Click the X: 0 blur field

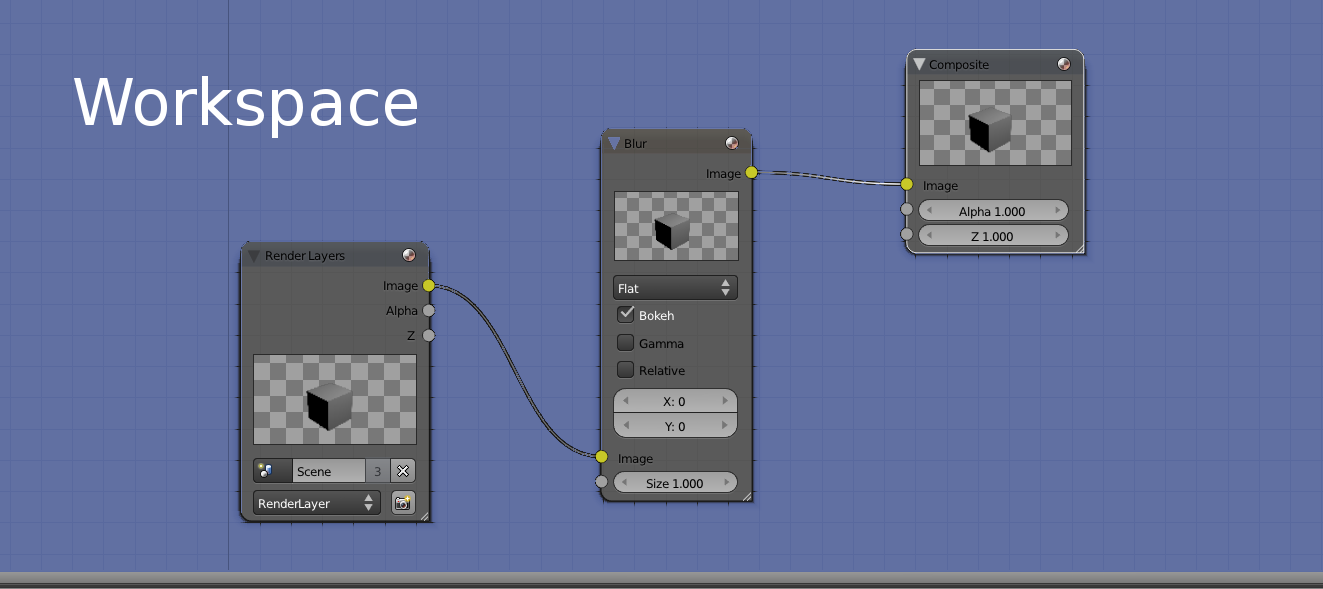[x=675, y=401]
